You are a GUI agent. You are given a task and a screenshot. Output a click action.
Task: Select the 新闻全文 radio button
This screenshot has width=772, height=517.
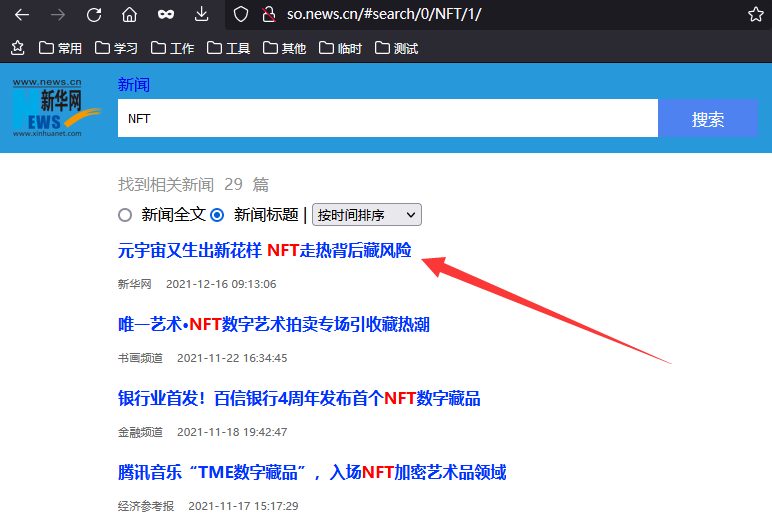pyautogui.click(x=125, y=215)
